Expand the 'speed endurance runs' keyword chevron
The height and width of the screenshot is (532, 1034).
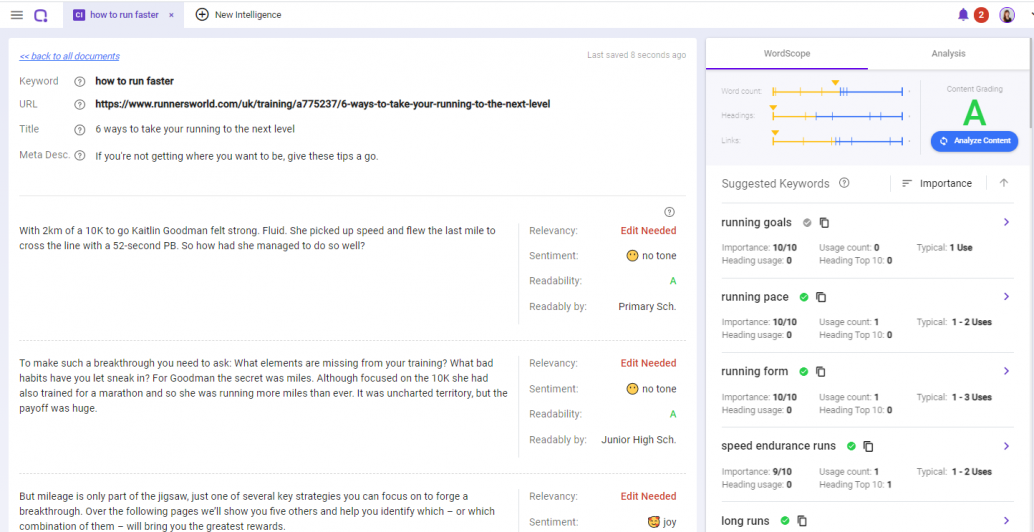1006,446
